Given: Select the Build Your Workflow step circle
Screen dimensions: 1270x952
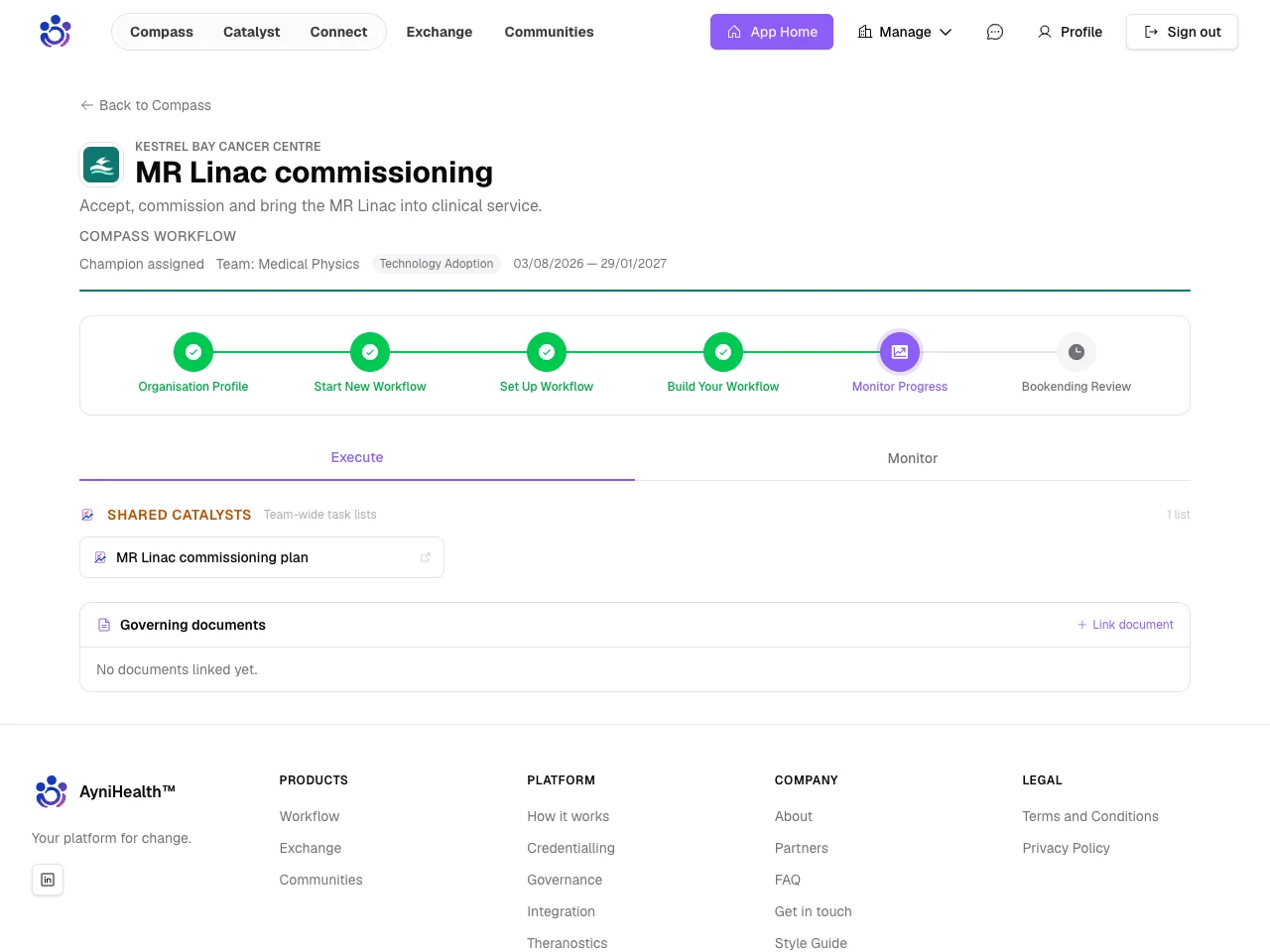Looking at the screenshot, I should [x=723, y=352].
